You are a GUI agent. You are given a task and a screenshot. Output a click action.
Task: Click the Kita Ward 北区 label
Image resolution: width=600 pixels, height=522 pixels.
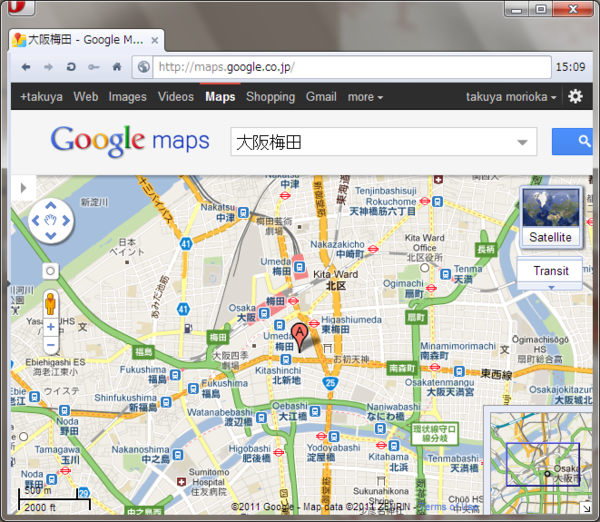pyautogui.click(x=336, y=280)
